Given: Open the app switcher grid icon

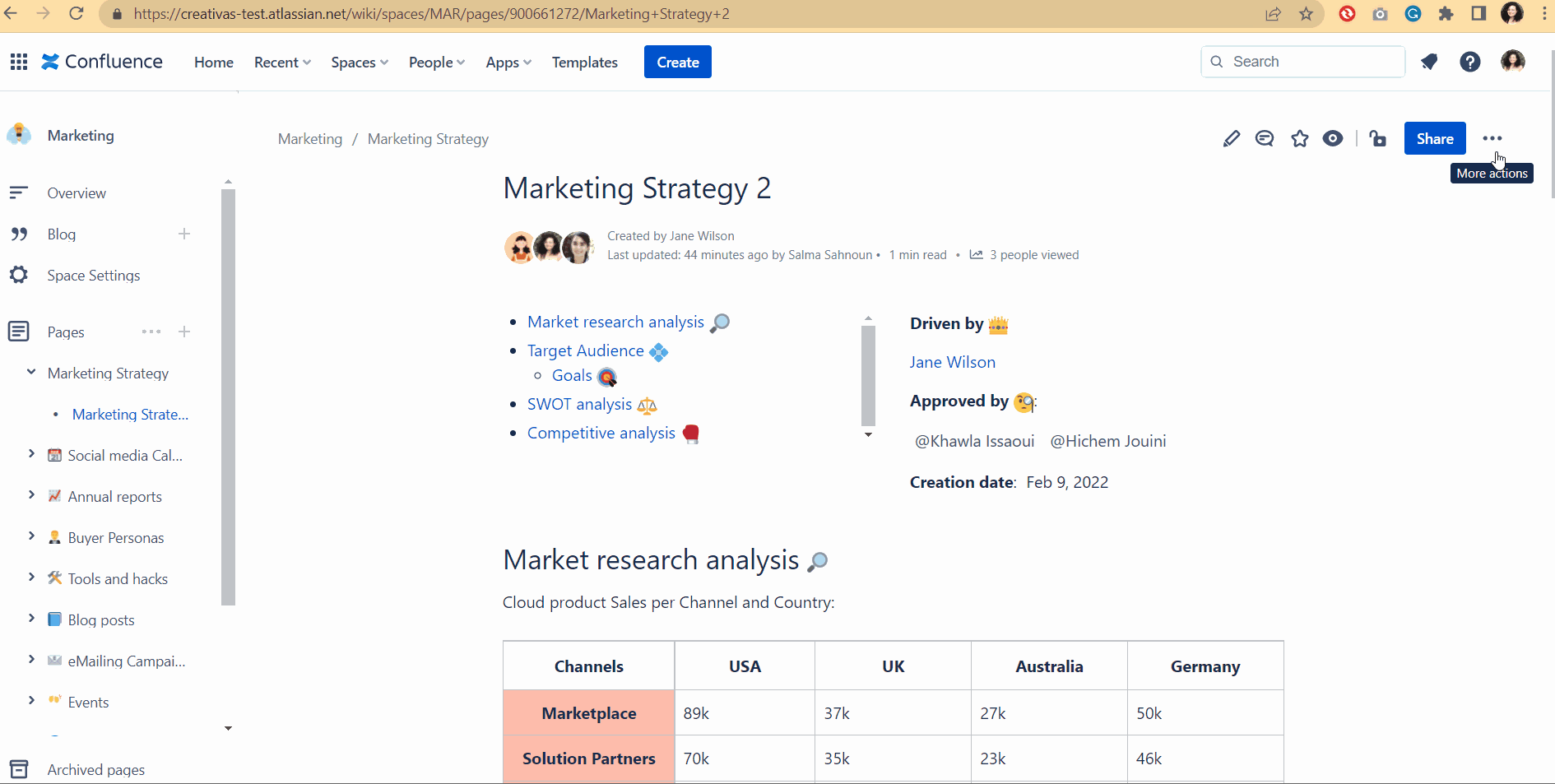Looking at the screenshot, I should [19, 62].
